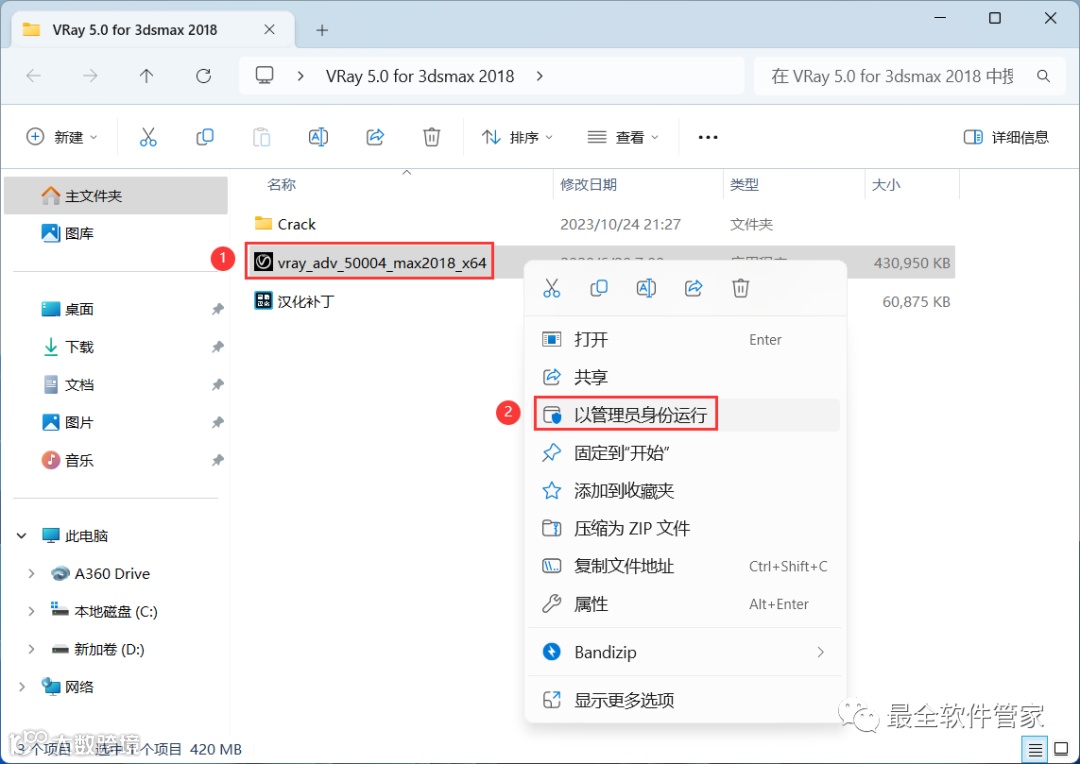Click the Copy icon in toolbar
1080x764 pixels.
pos(205,137)
